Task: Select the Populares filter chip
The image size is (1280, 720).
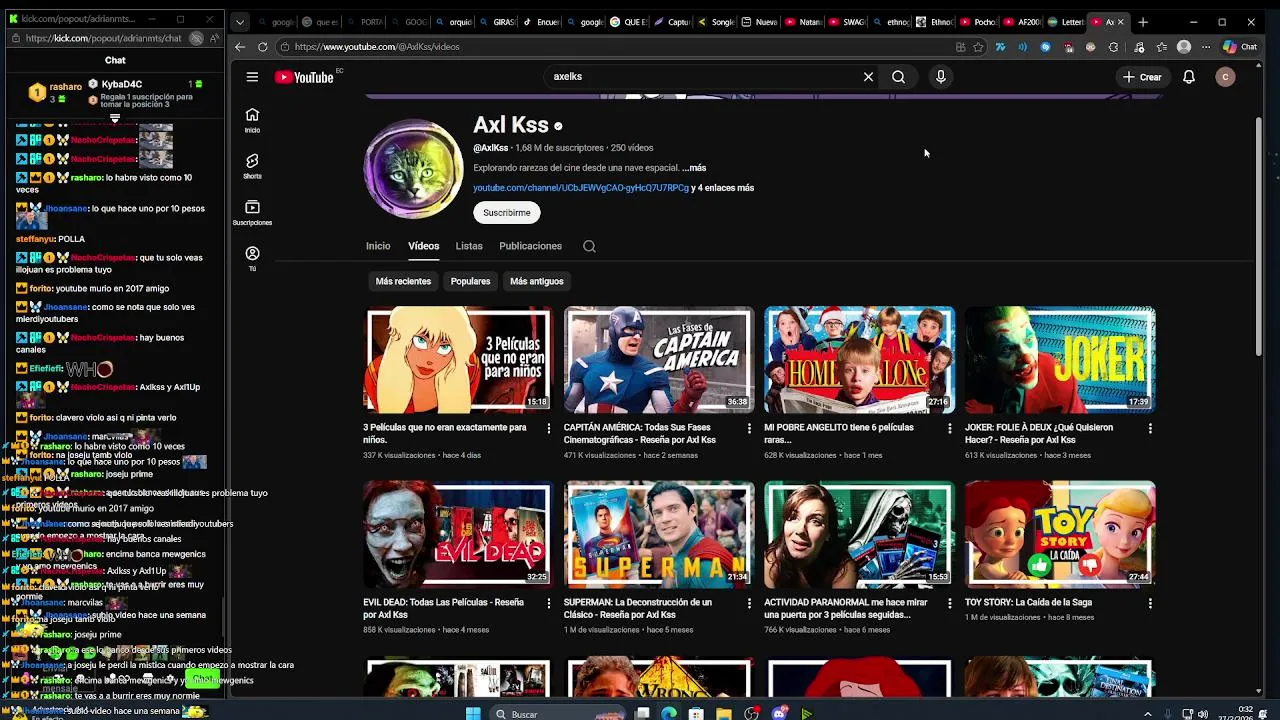Action: (x=470, y=281)
